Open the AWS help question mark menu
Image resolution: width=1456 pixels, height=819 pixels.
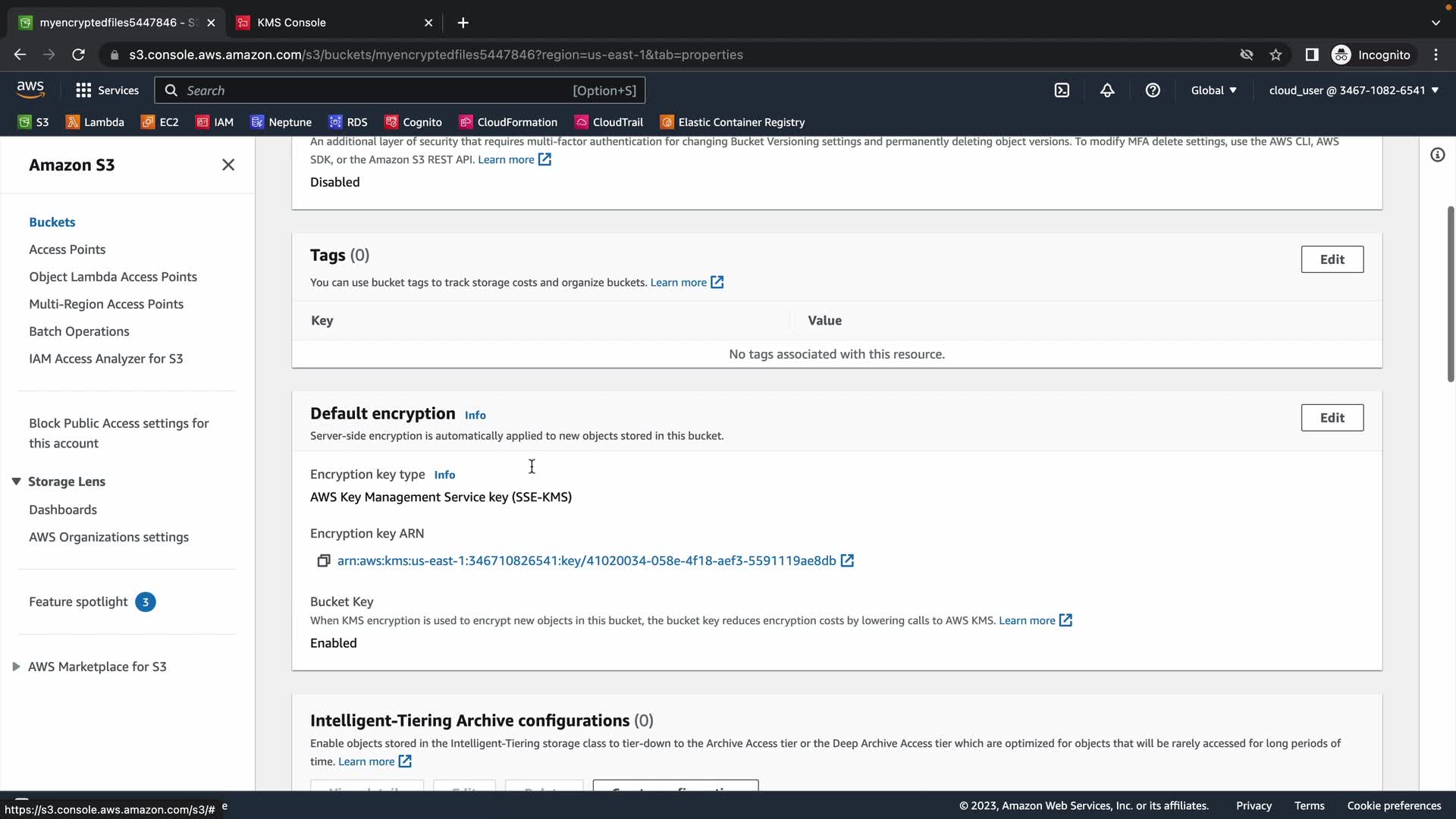pos(1153,90)
